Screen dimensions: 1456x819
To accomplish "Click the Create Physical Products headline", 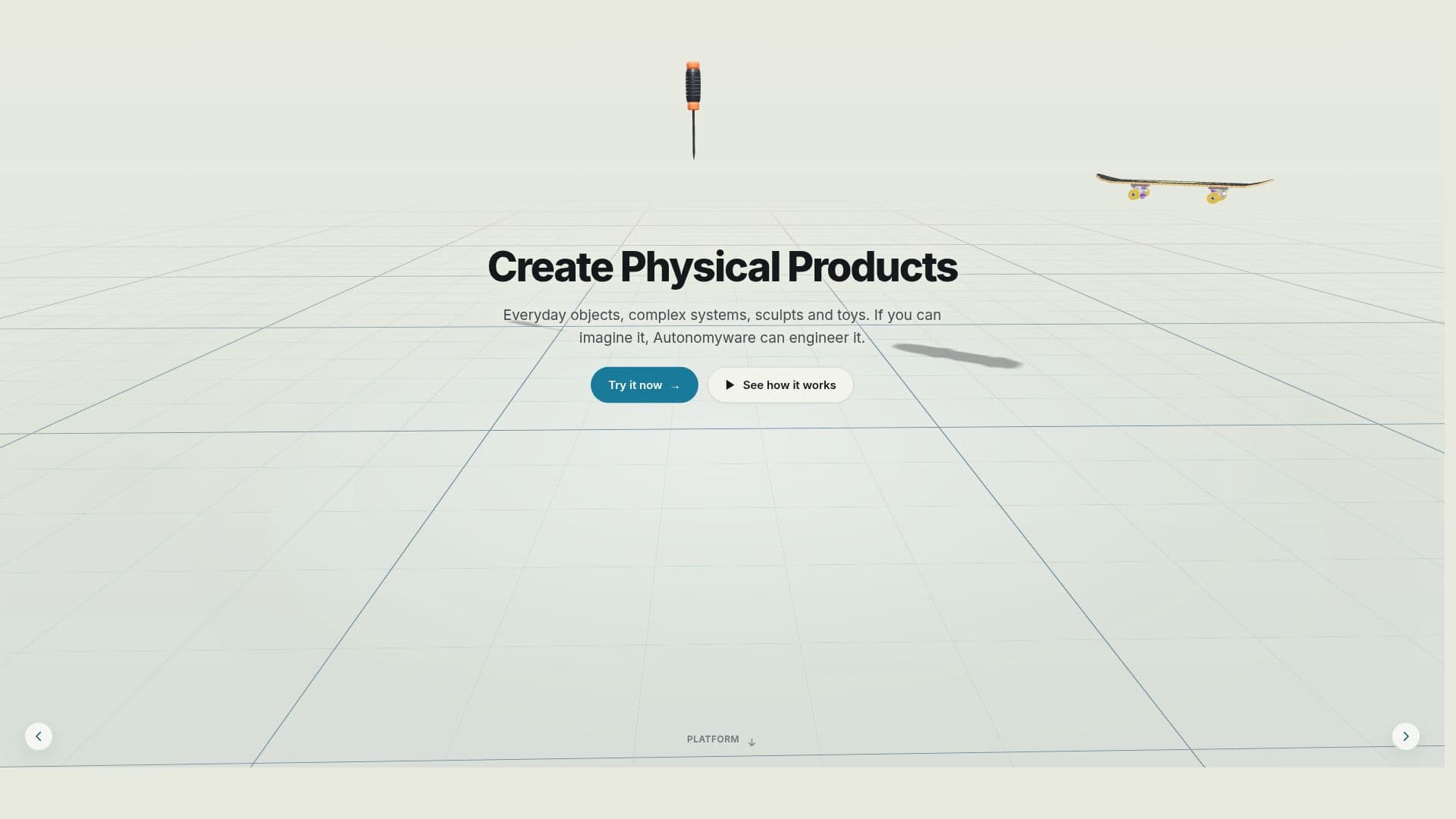I will (722, 267).
